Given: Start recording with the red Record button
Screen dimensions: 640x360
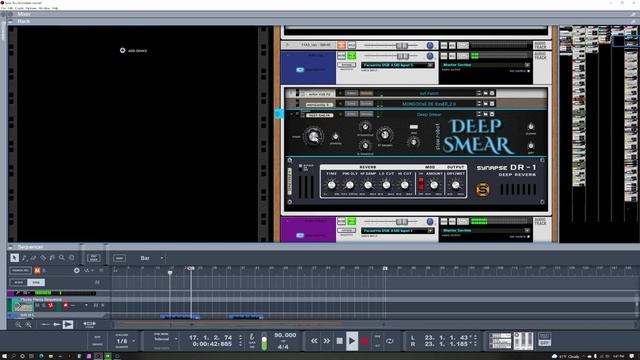Looking at the screenshot, I should coord(364,341).
